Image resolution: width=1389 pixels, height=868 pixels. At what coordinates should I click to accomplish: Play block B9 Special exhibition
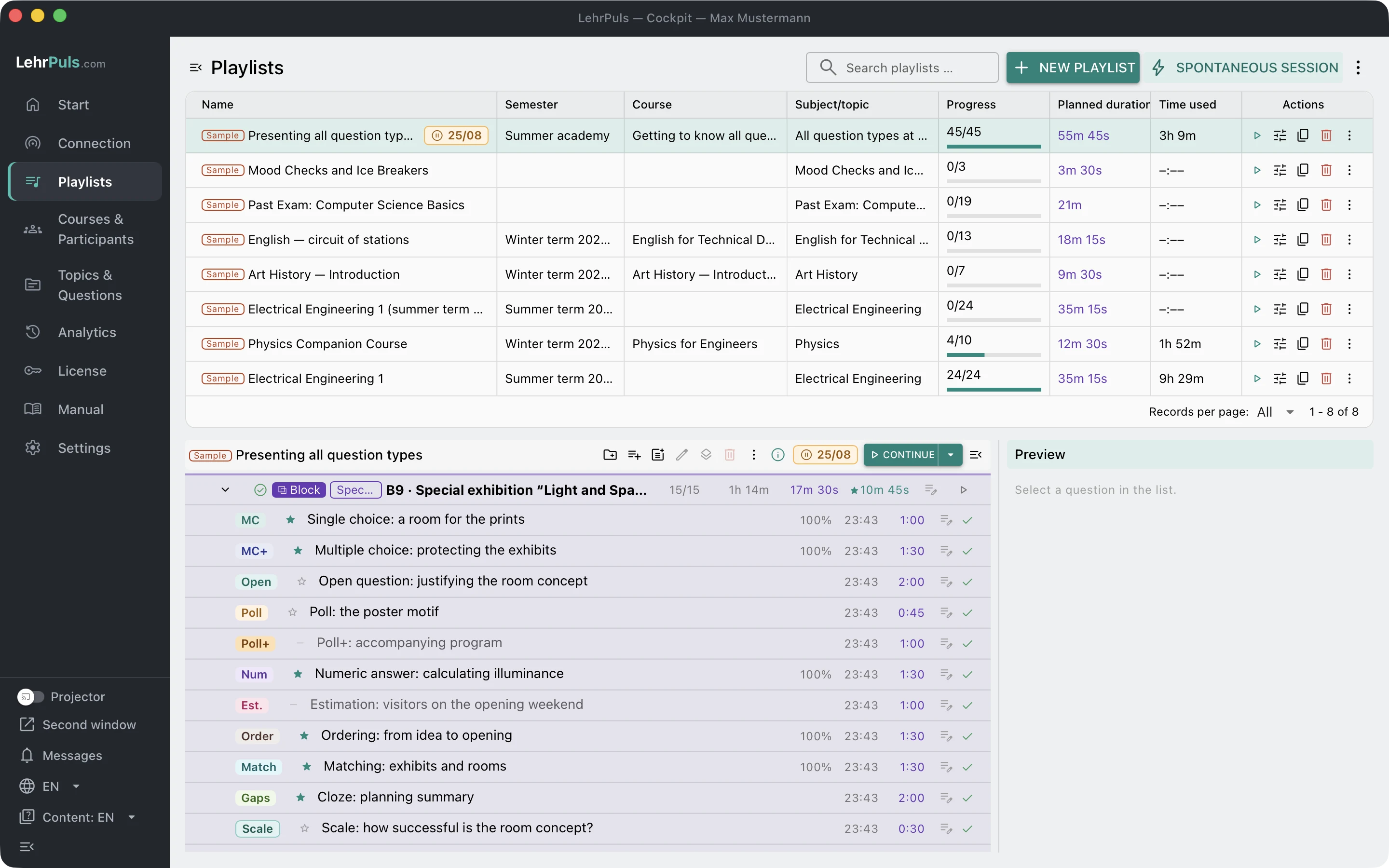(x=964, y=489)
